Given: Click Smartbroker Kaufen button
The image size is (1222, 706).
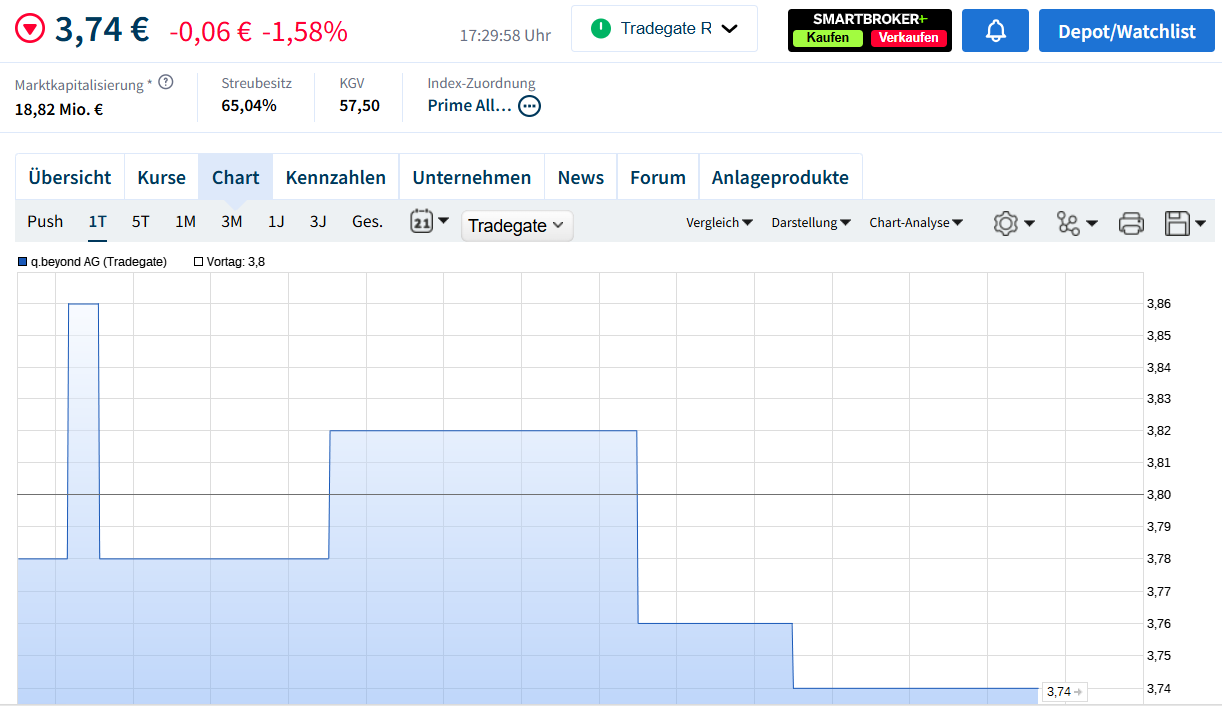Looking at the screenshot, I should pos(827,37).
